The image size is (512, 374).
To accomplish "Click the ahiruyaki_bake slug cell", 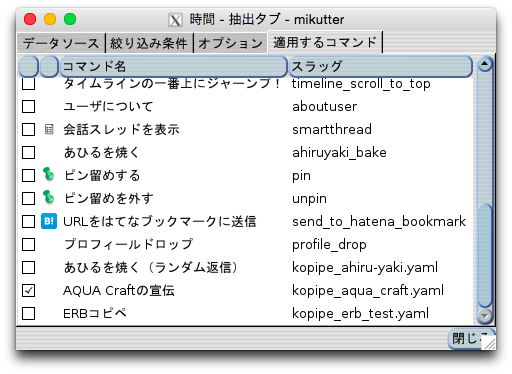I will pyautogui.click(x=339, y=153).
